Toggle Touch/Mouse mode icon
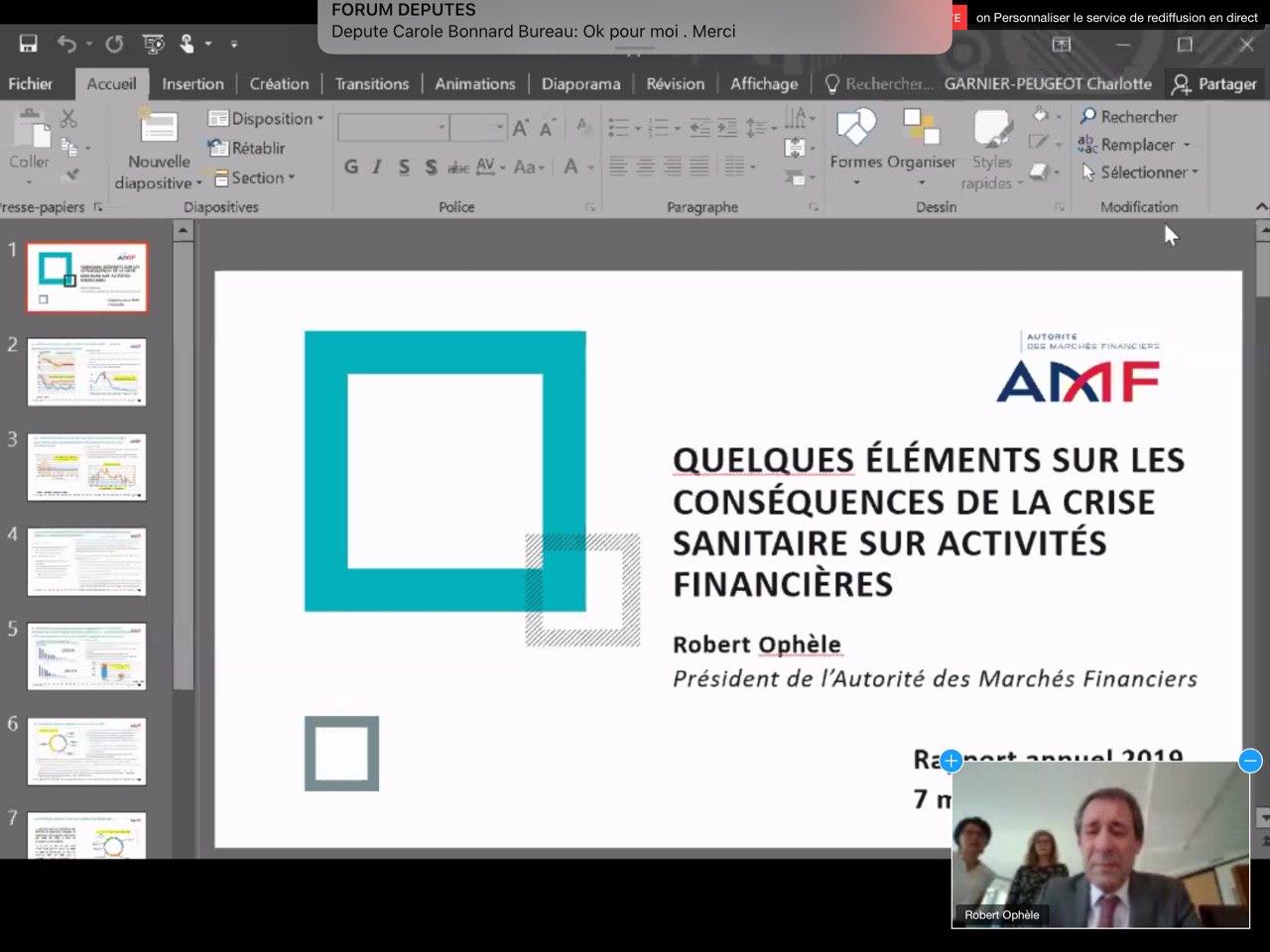Screen dimensions: 1270x952 click(x=187, y=44)
